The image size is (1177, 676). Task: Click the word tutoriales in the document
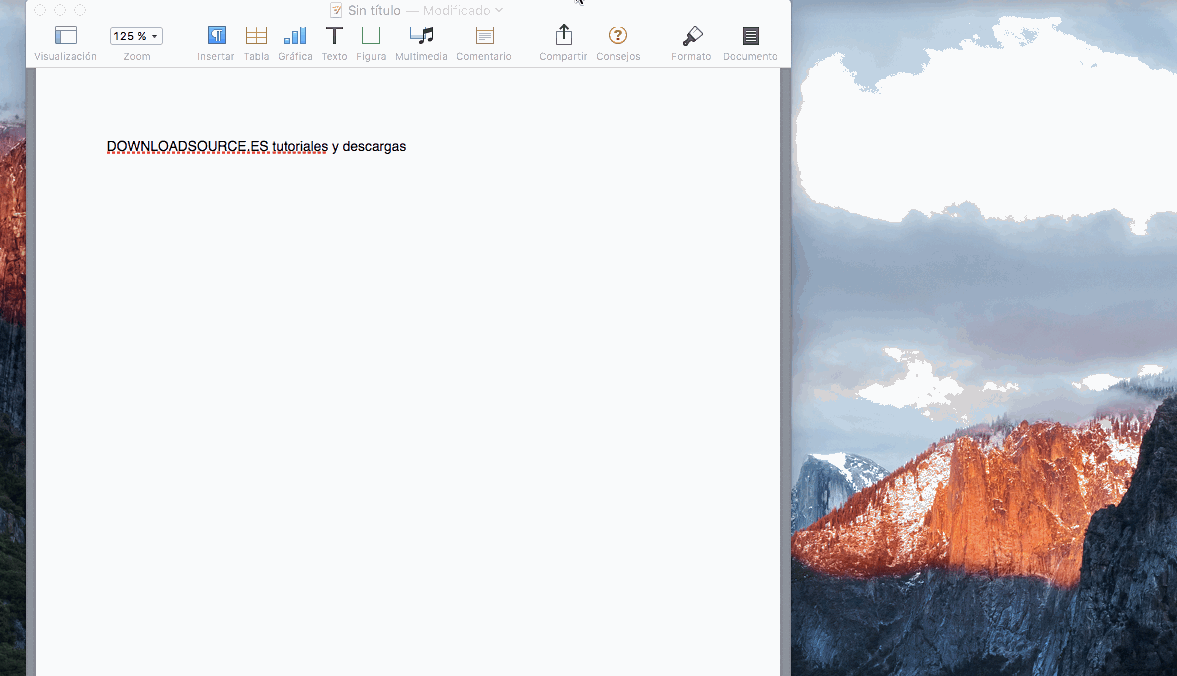(x=300, y=146)
